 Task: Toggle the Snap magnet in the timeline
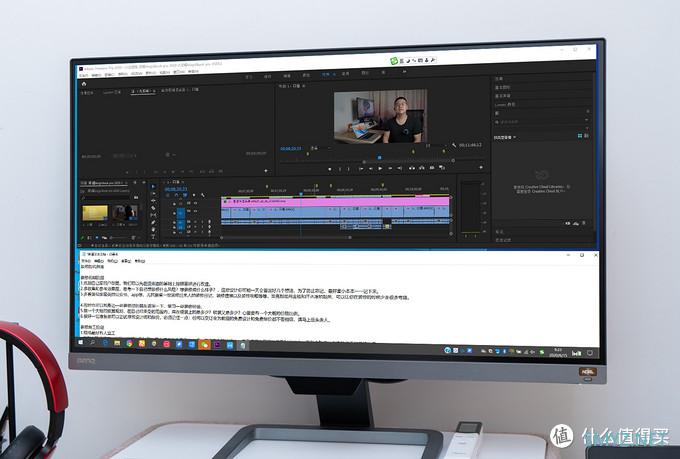coord(176,195)
